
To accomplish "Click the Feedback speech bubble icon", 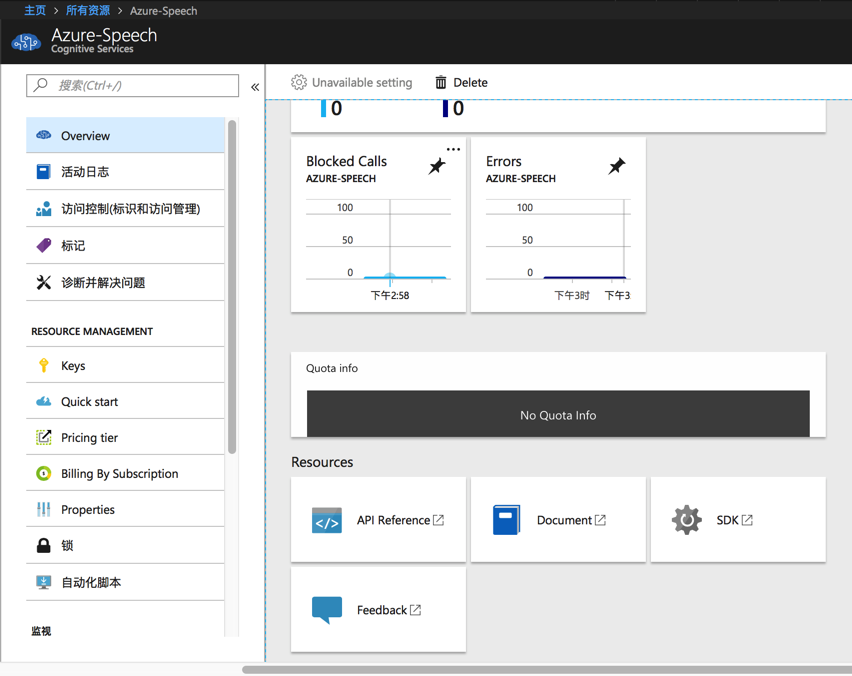I will tap(327, 610).
